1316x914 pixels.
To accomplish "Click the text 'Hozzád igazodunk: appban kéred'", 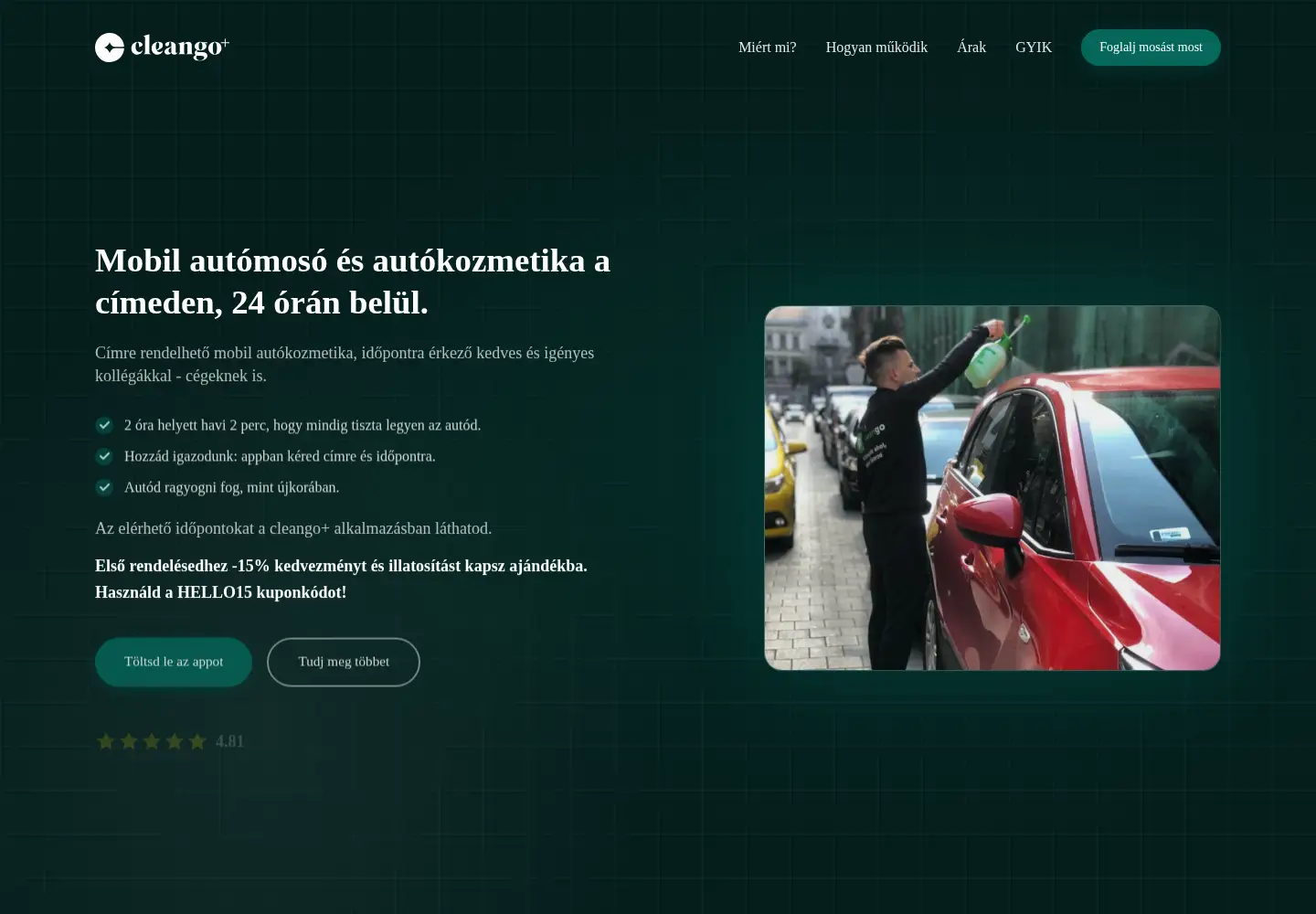I will click(x=280, y=456).
